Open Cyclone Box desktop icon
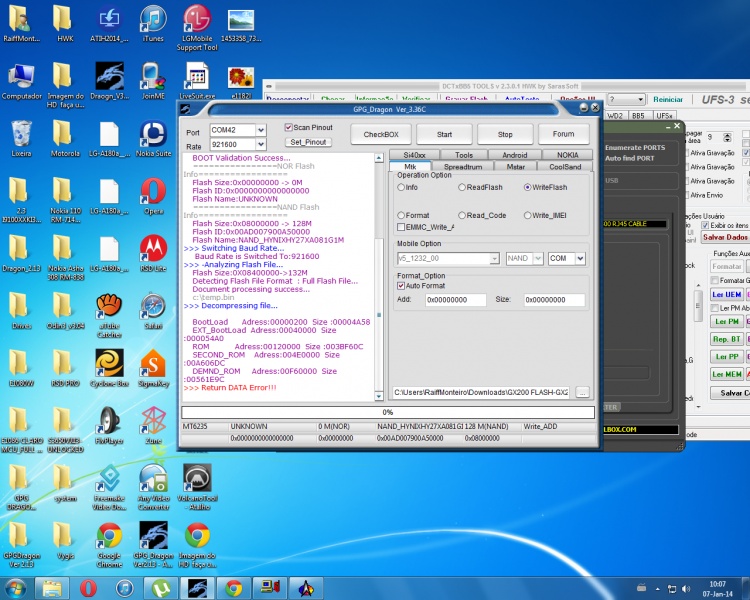 (109, 368)
